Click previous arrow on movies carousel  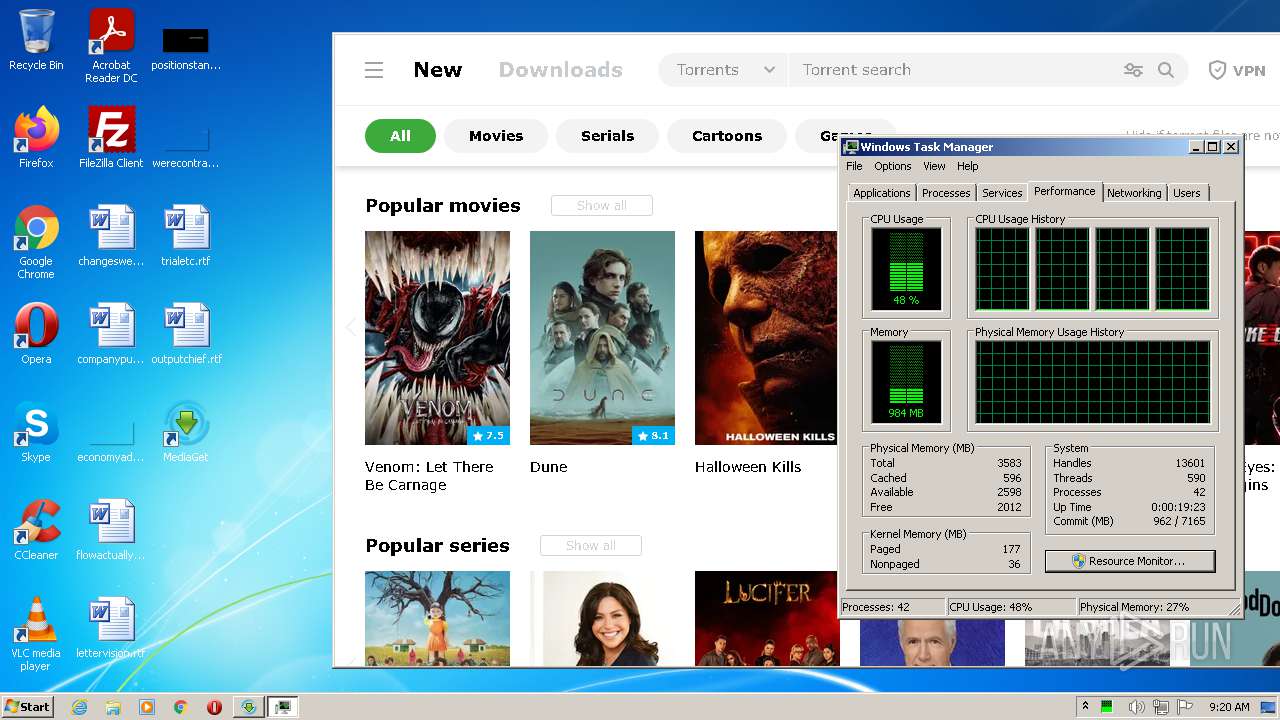click(351, 327)
